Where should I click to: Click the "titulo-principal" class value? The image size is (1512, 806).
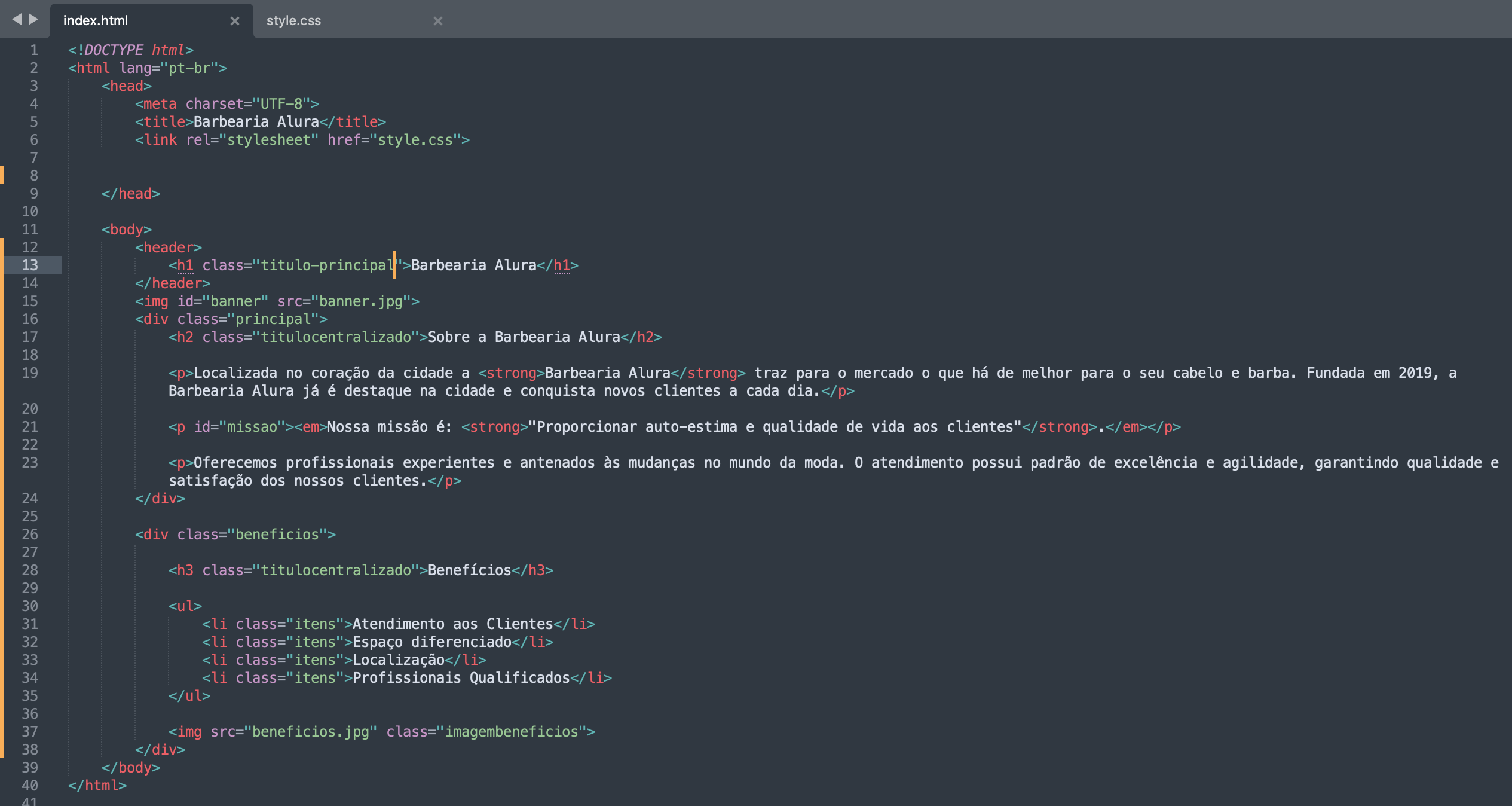pyautogui.click(x=328, y=265)
